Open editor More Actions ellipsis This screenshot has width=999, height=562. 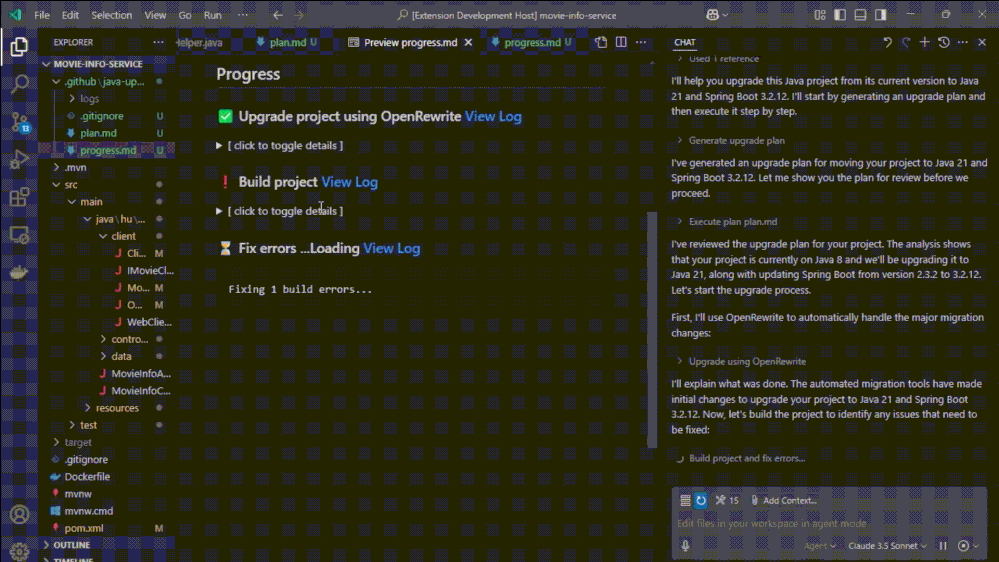click(641, 42)
